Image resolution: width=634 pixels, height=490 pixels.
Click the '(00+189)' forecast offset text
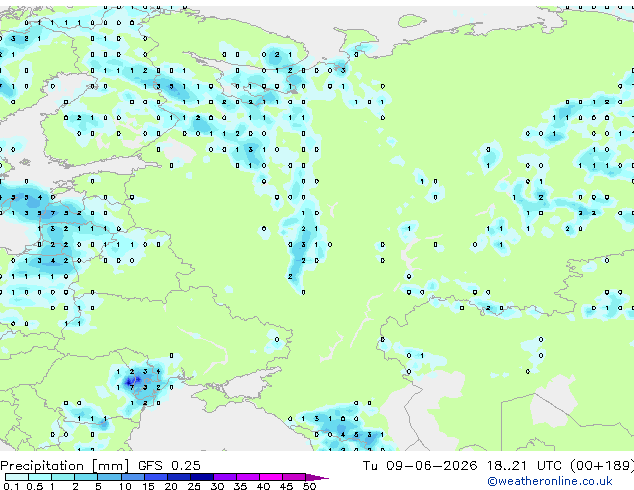(602, 466)
